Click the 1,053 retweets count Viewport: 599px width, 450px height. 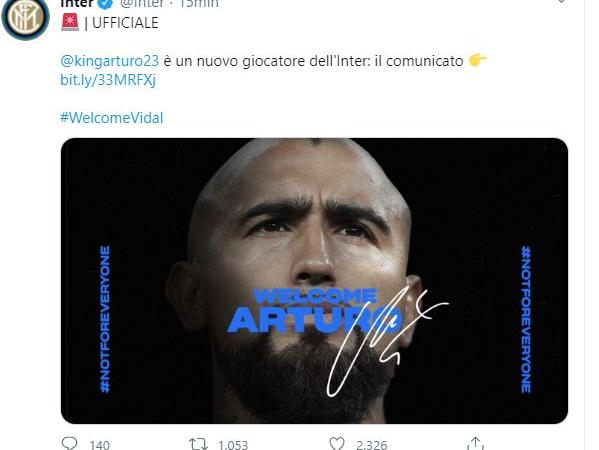tap(233, 445)
